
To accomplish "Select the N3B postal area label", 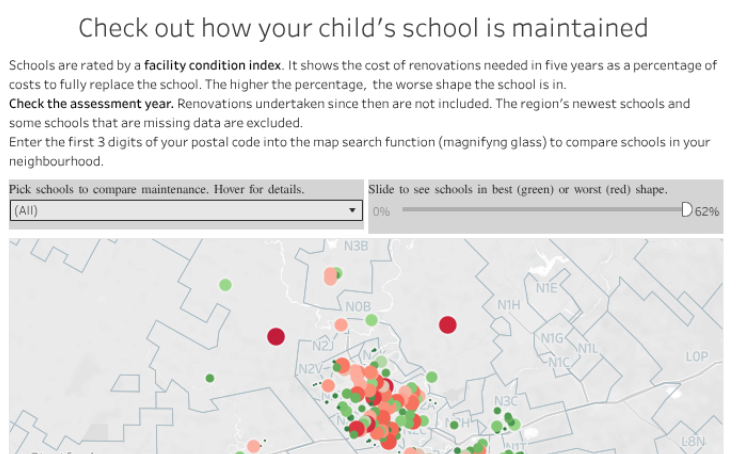I will (x=356, y=246).
